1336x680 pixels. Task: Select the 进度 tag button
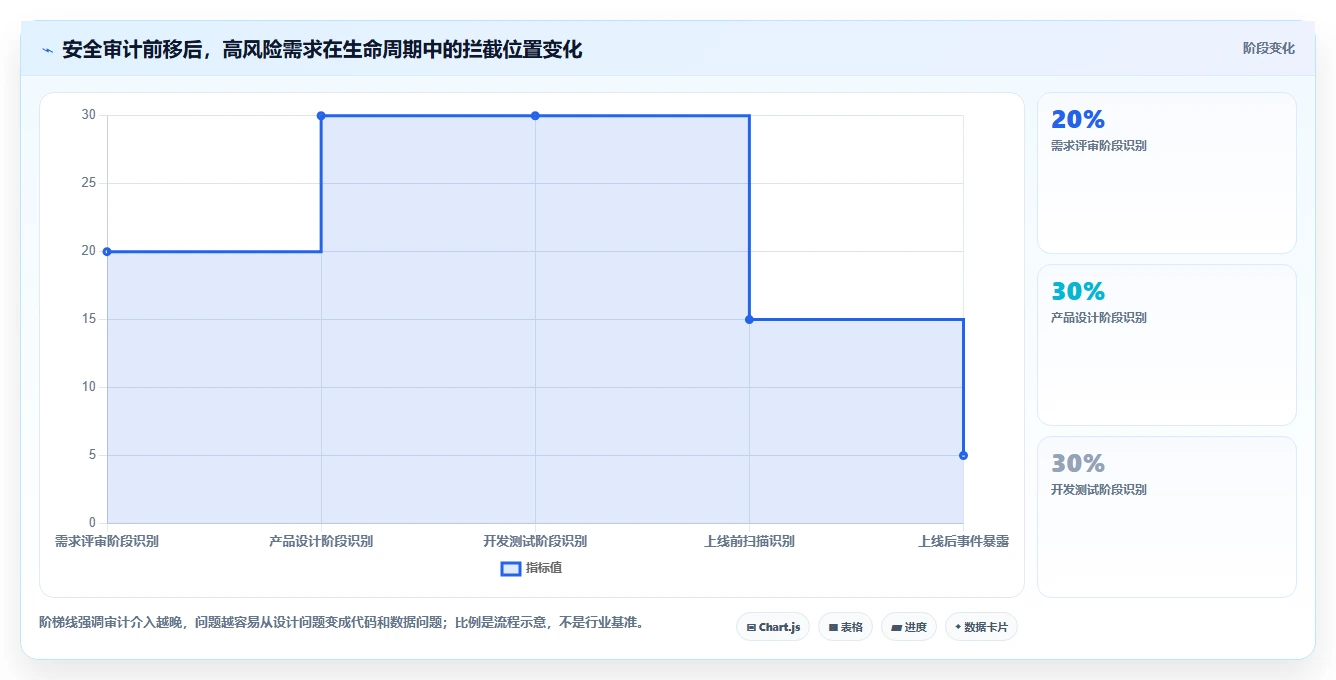coord(908,627)
